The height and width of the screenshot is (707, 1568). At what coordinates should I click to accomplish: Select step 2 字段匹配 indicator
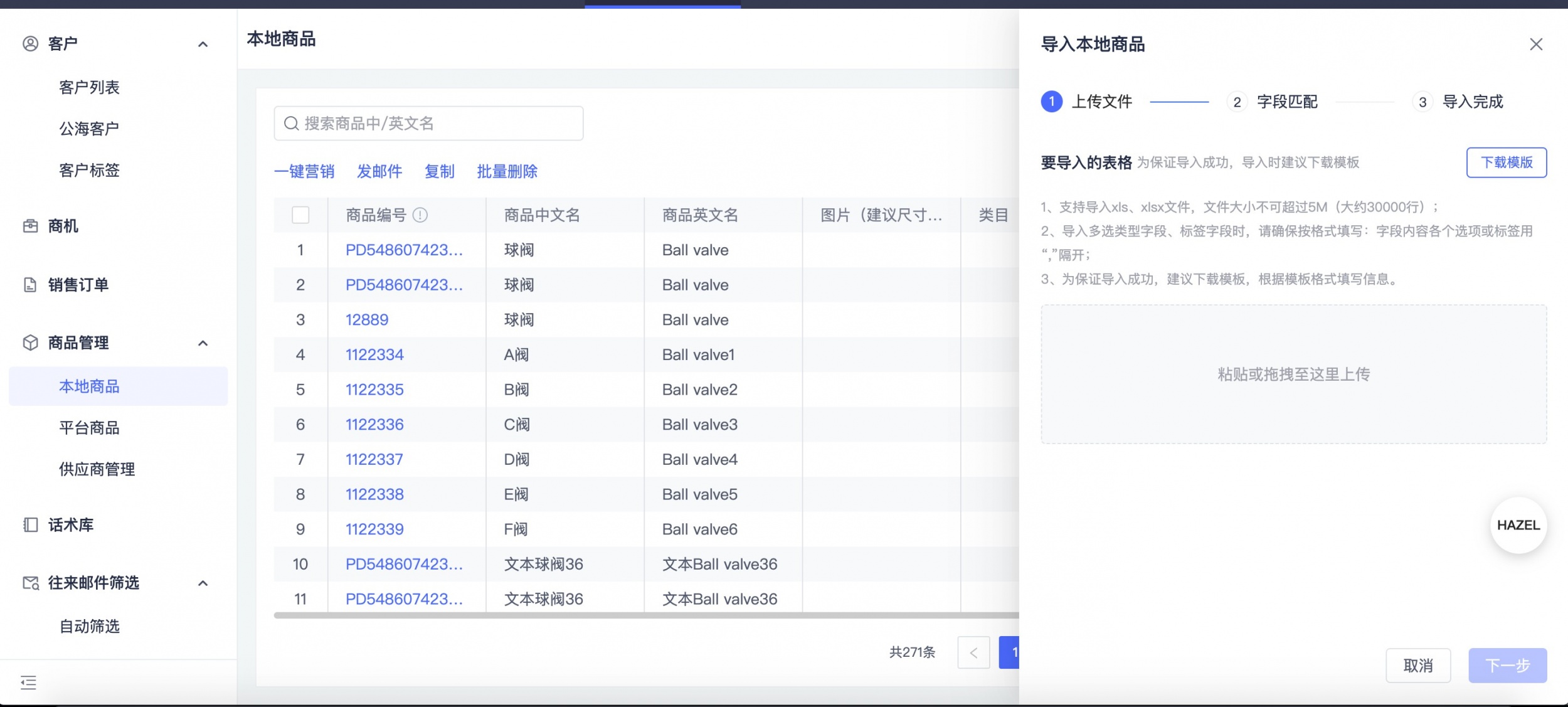pyautogui.click(x=1237, y=101)
